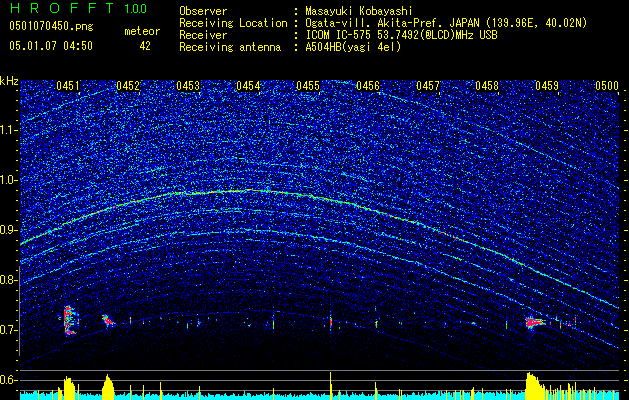The height and width of the screenshot is (400, 629).
Task: Click time marker 0500
Action: click(607, 86)
